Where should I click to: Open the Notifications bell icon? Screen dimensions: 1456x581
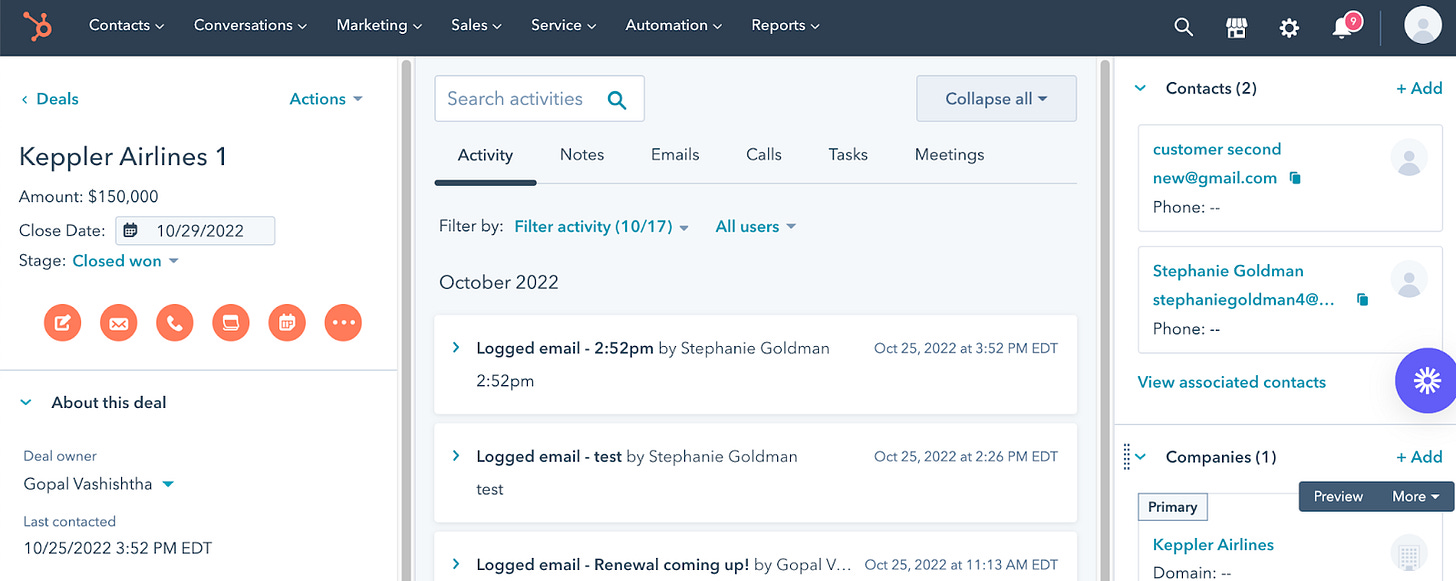pos(1343,27)
